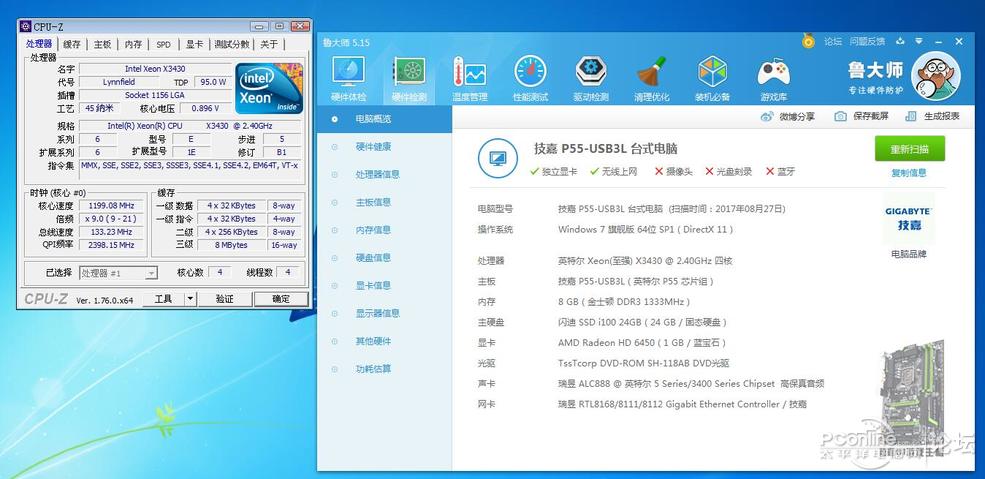The height and width of the screenshot is (479, 985).
Task: Click the CPU-Z 验证 validate button
Action: 224,299
